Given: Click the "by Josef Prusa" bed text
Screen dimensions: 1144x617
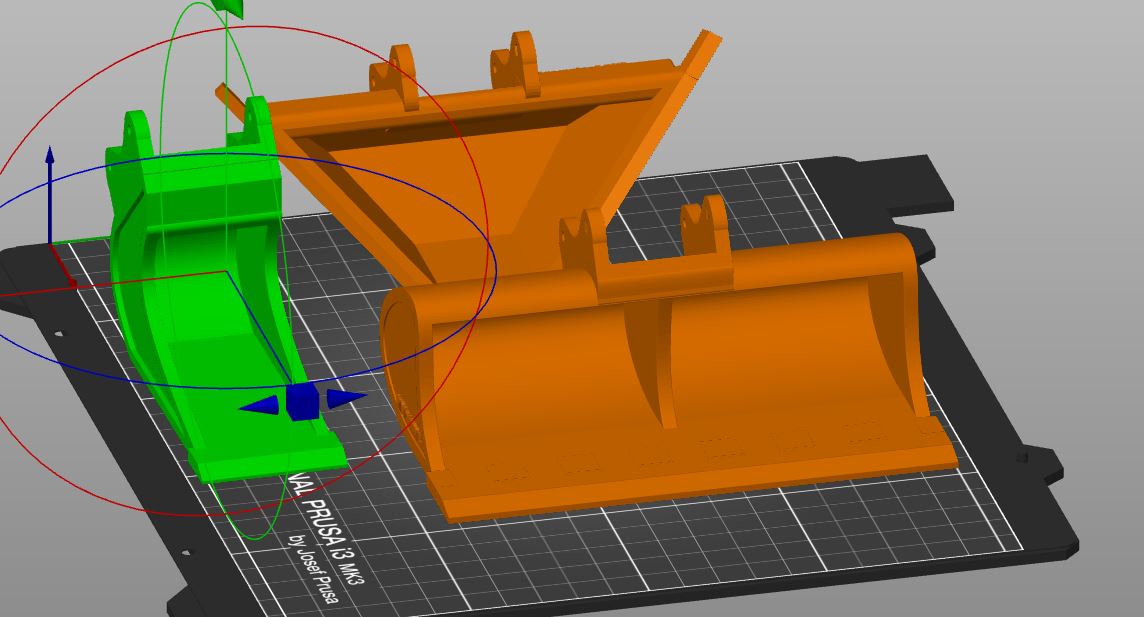Looking at the screenshot, I should 313,570.
